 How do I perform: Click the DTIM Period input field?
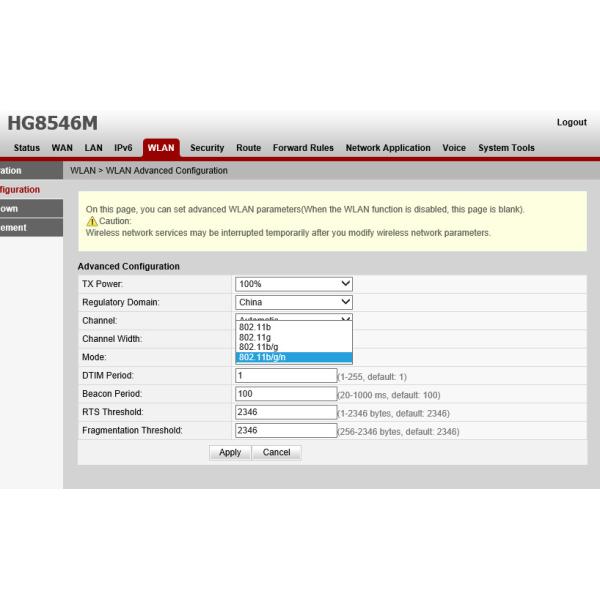(x=286, y=376)
